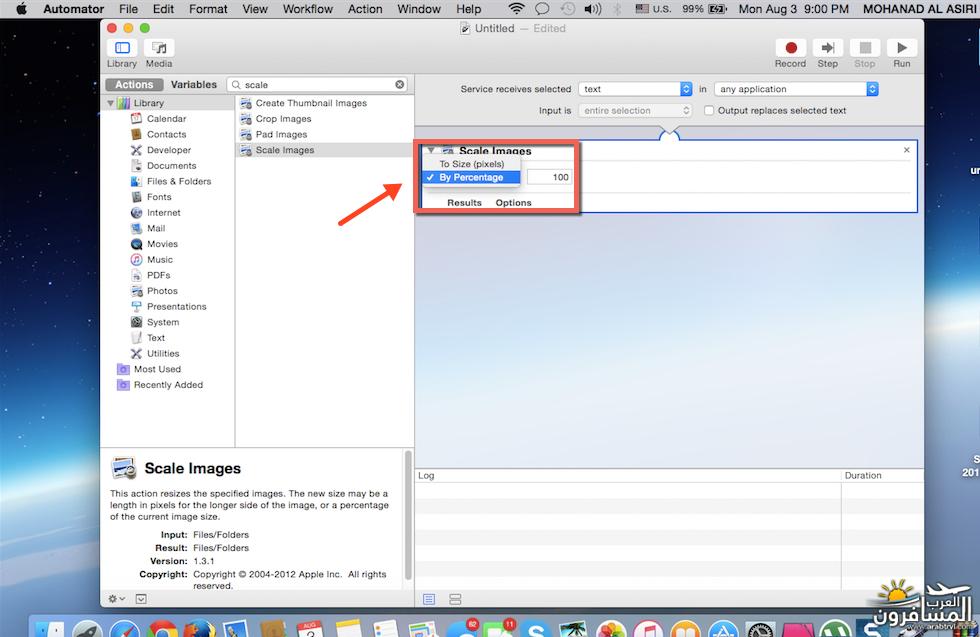Open the volume control in menu bar

(x=592, y=9)
